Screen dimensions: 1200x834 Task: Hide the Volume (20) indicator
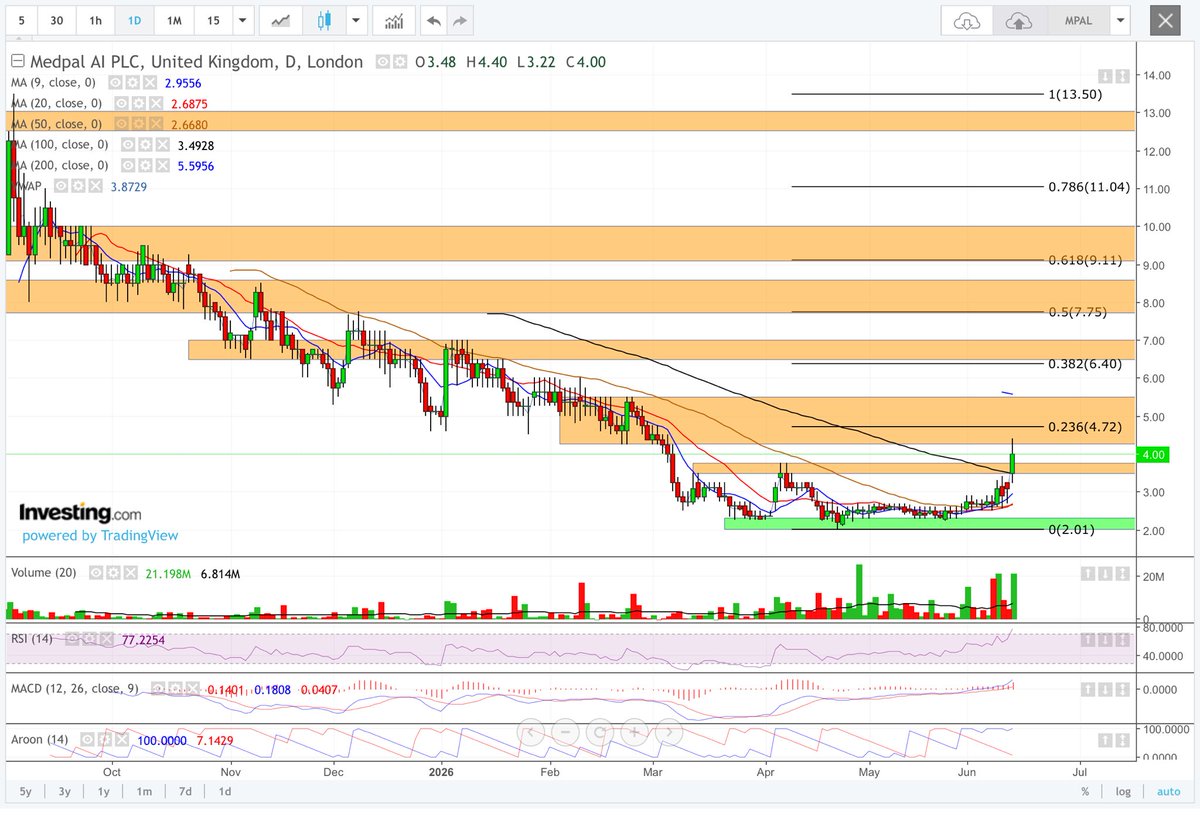95,574
